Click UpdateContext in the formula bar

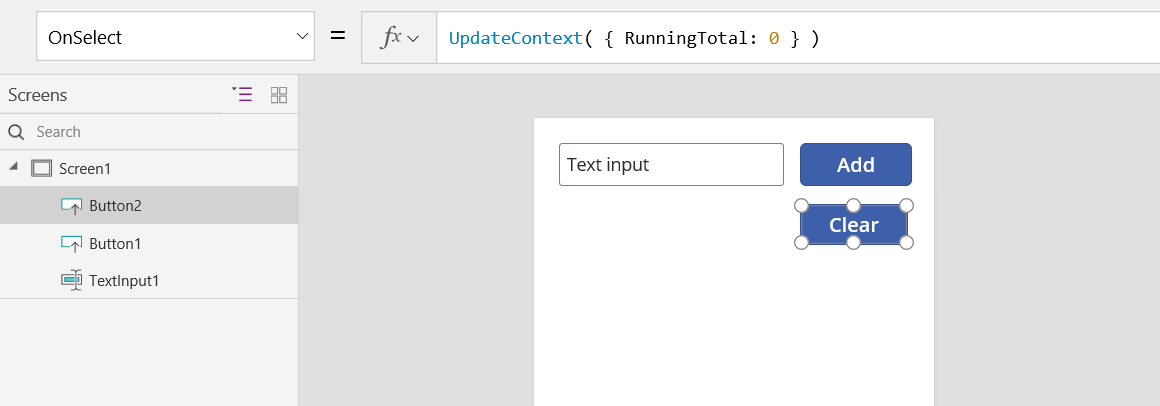click(x=515, y=38)
